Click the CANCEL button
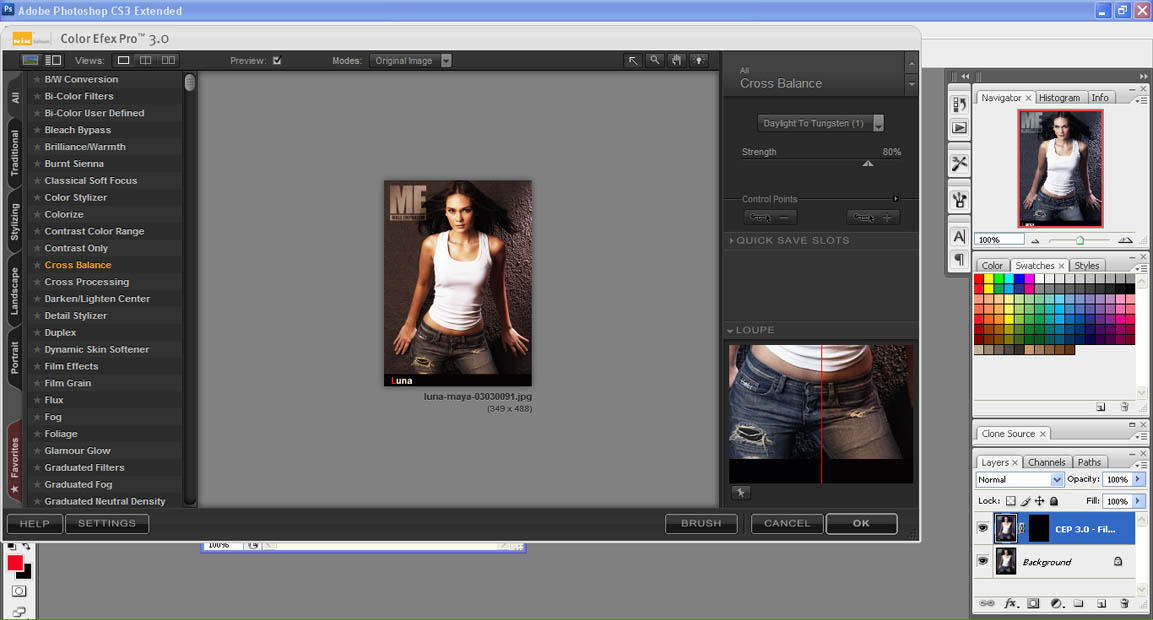 pyautogui.click(x=787, y=524)
